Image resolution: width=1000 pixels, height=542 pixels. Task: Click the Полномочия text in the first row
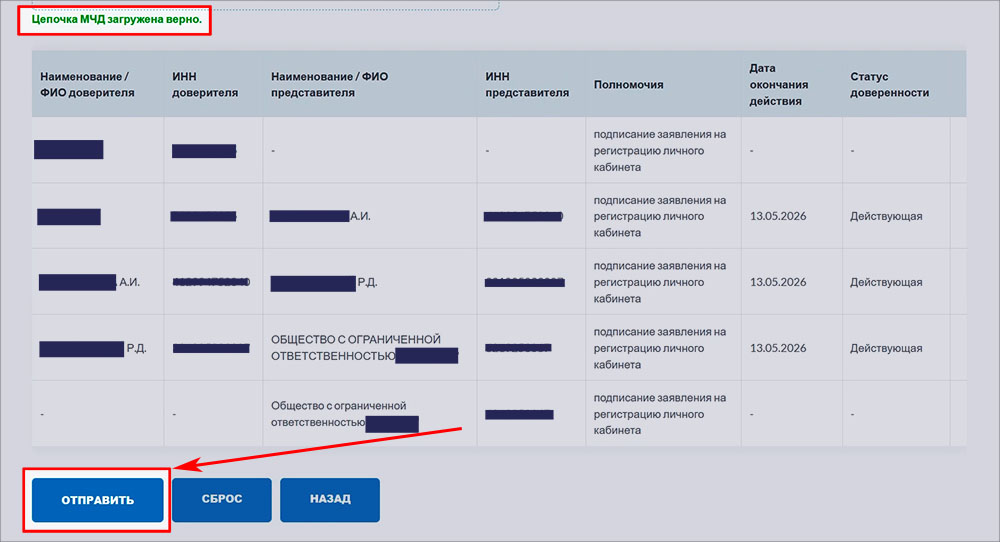coord(658,151)
